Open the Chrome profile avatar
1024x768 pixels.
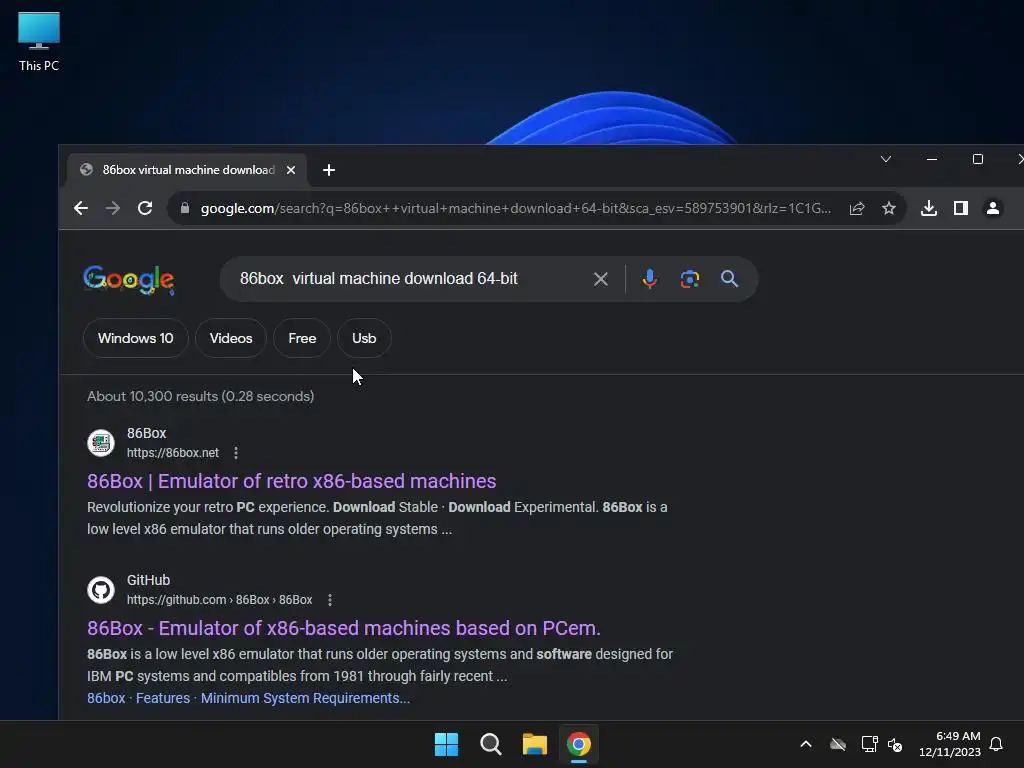(x=993, y=208)
